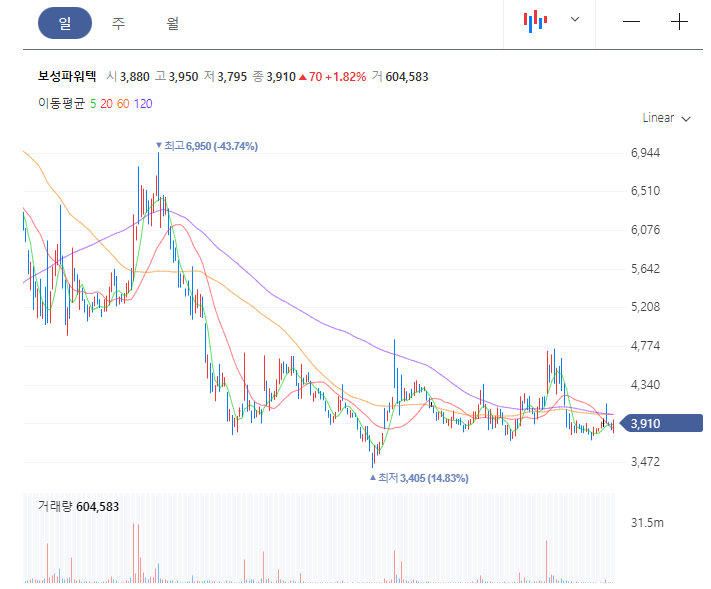Switch to the 주 (weekly) tab
711x589 pixels.
point(118,23)
